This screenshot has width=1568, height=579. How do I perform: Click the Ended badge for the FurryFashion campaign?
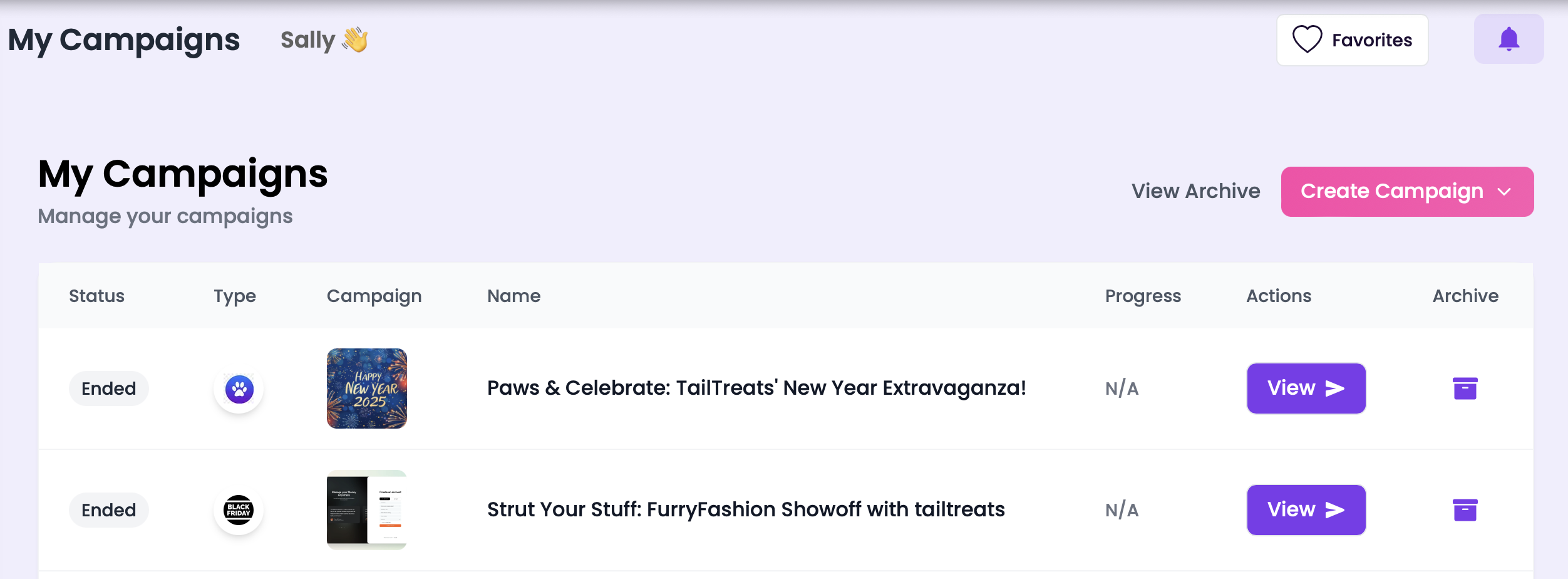point(109,510)
